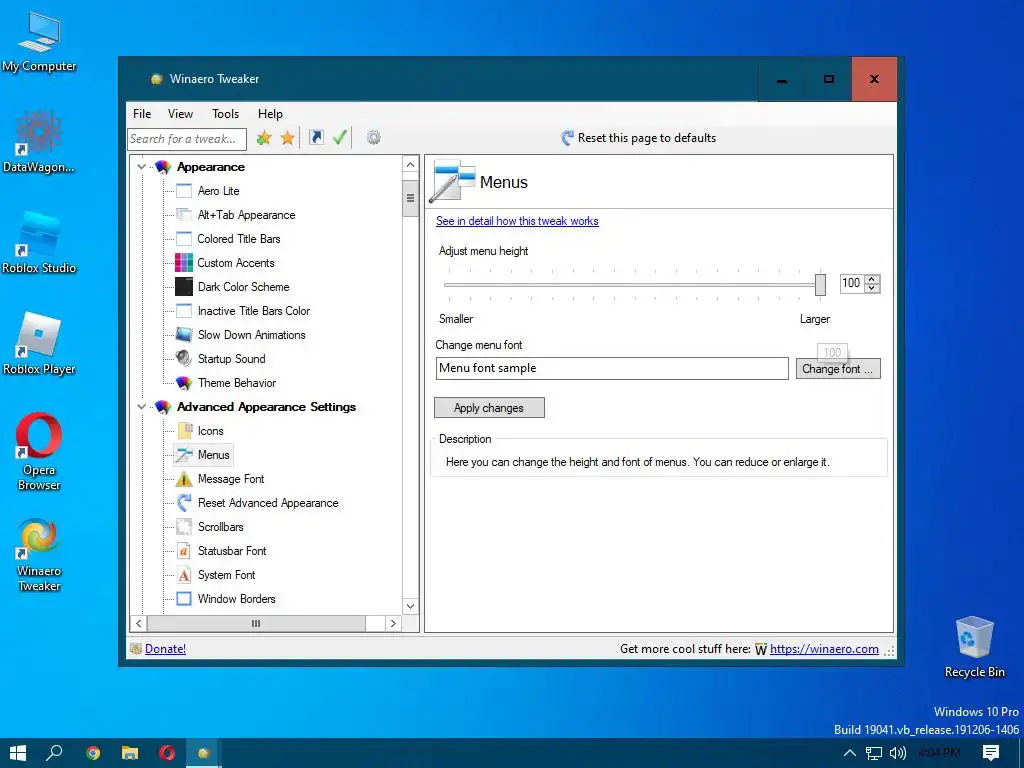This screenshot has height=768, width=1024.
Task: Click the Window Borders icon
Action: [x=184, y=599]
